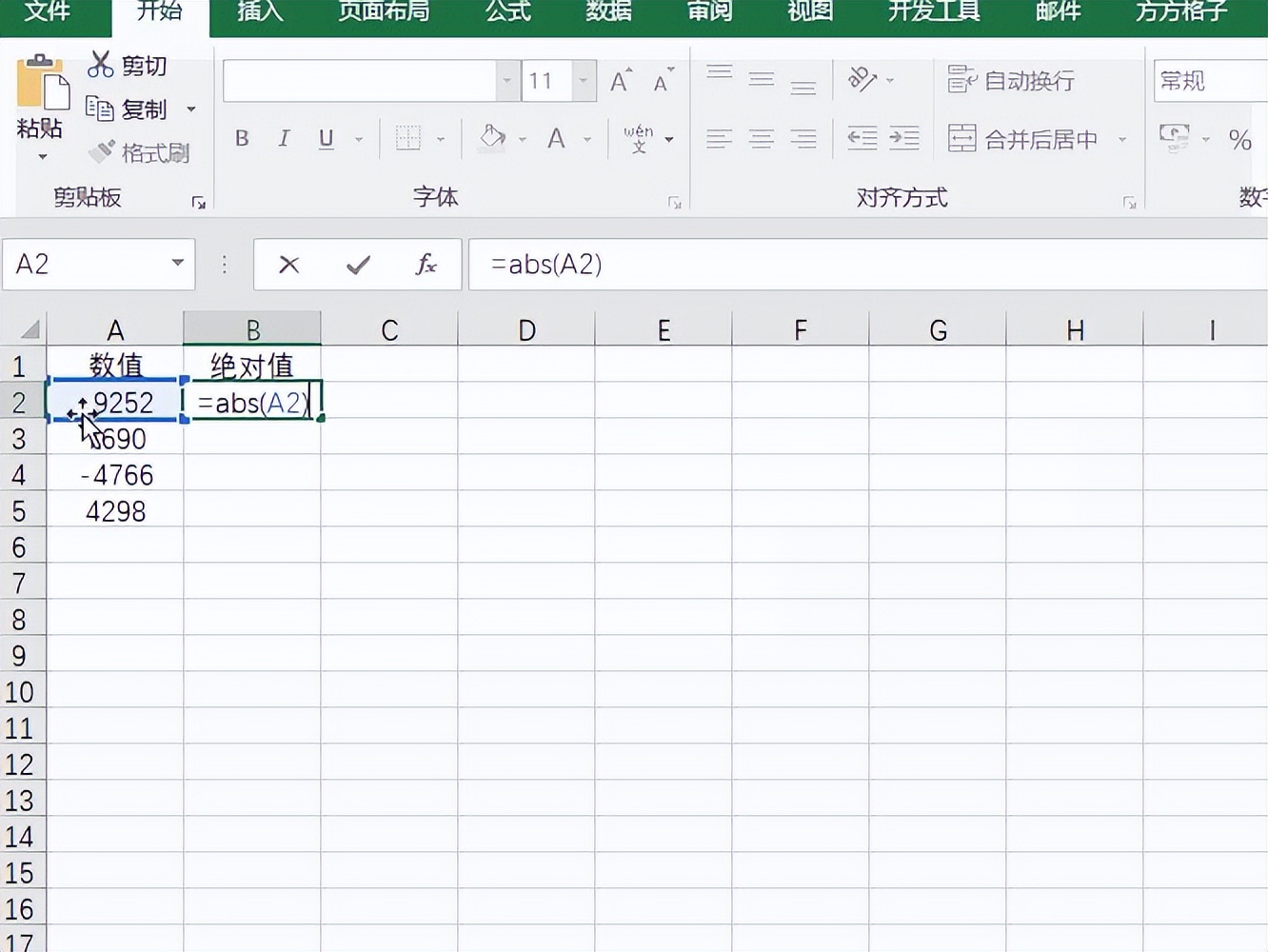The width and height of the screenshot is (1268, 952).
Task: Apply fill color to the cell
Action: click(491, 138)
